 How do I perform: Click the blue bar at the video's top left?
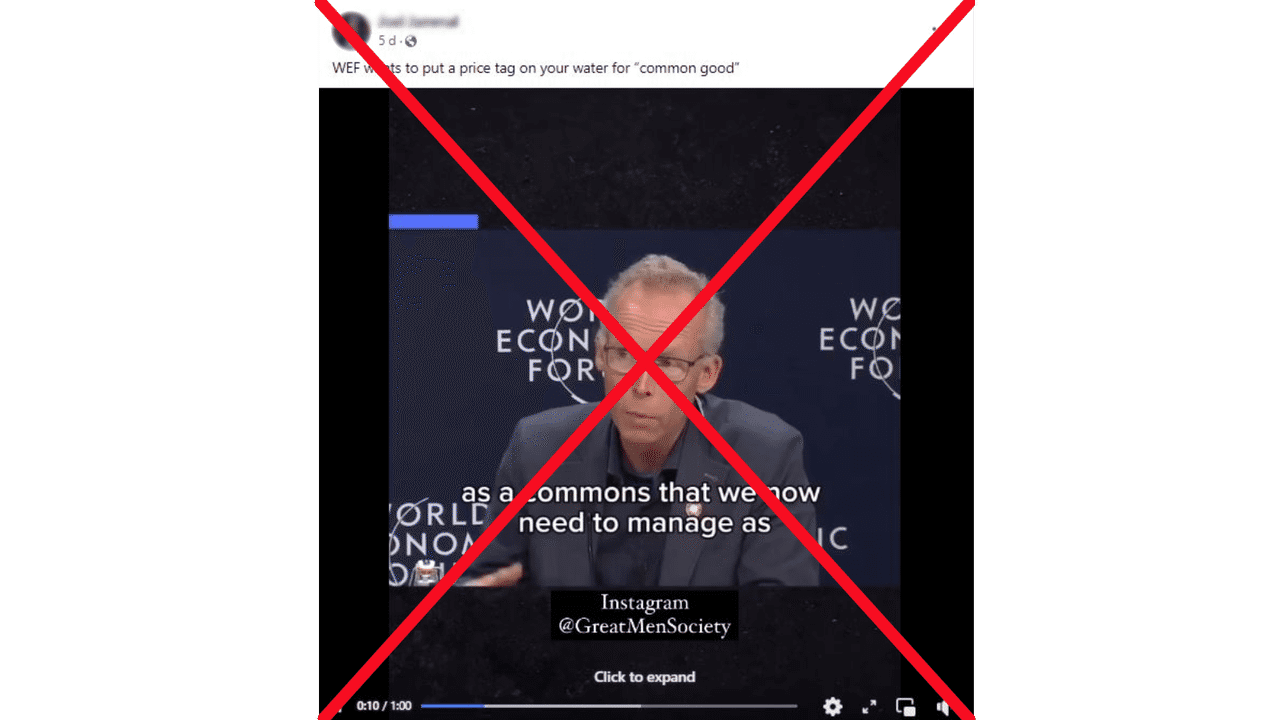tap(433, 222)
